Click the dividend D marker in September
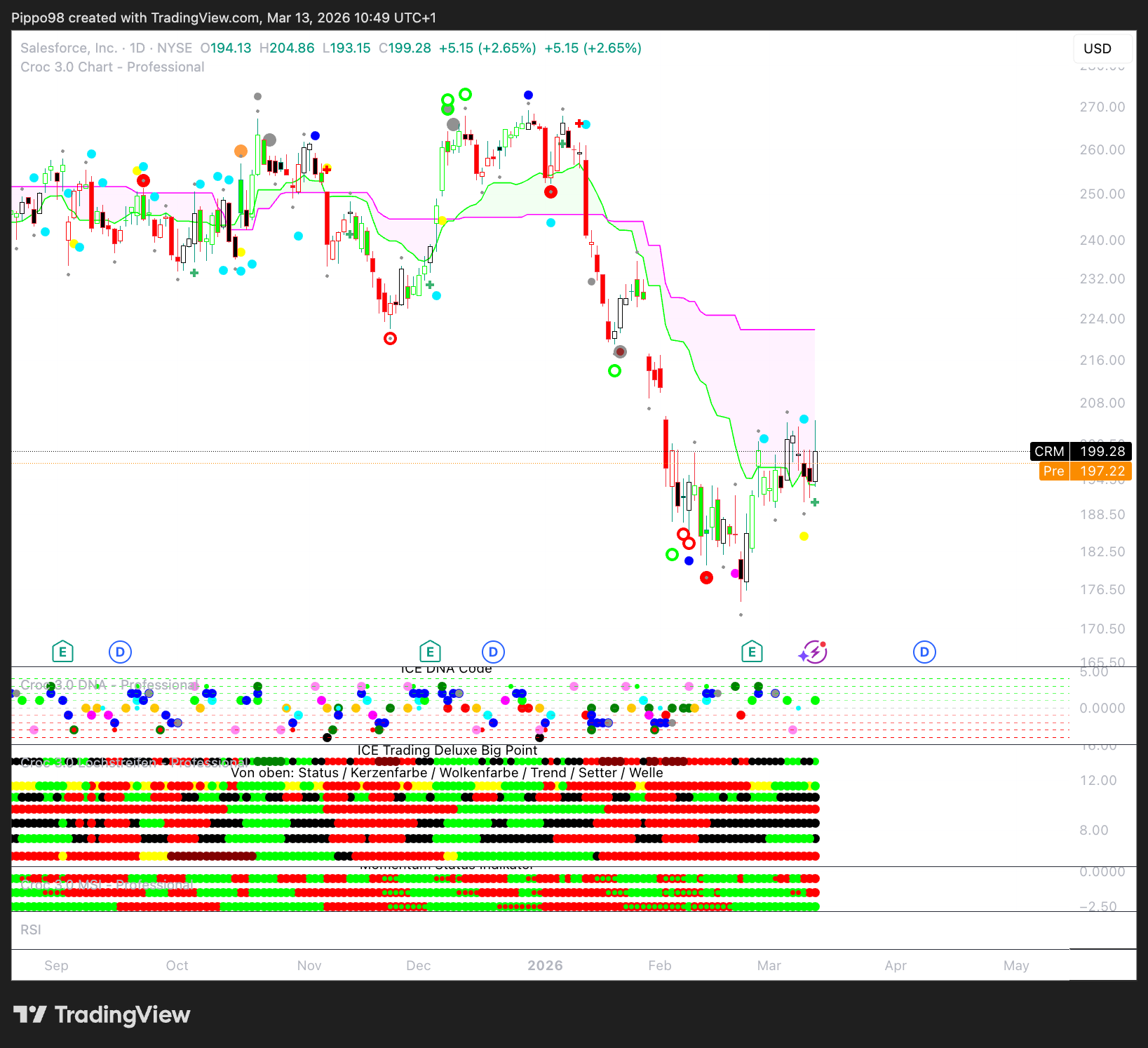Image resolution: width=1148 pixels, height=1048 pixels. pyautogui.click(x=120, y=652)
